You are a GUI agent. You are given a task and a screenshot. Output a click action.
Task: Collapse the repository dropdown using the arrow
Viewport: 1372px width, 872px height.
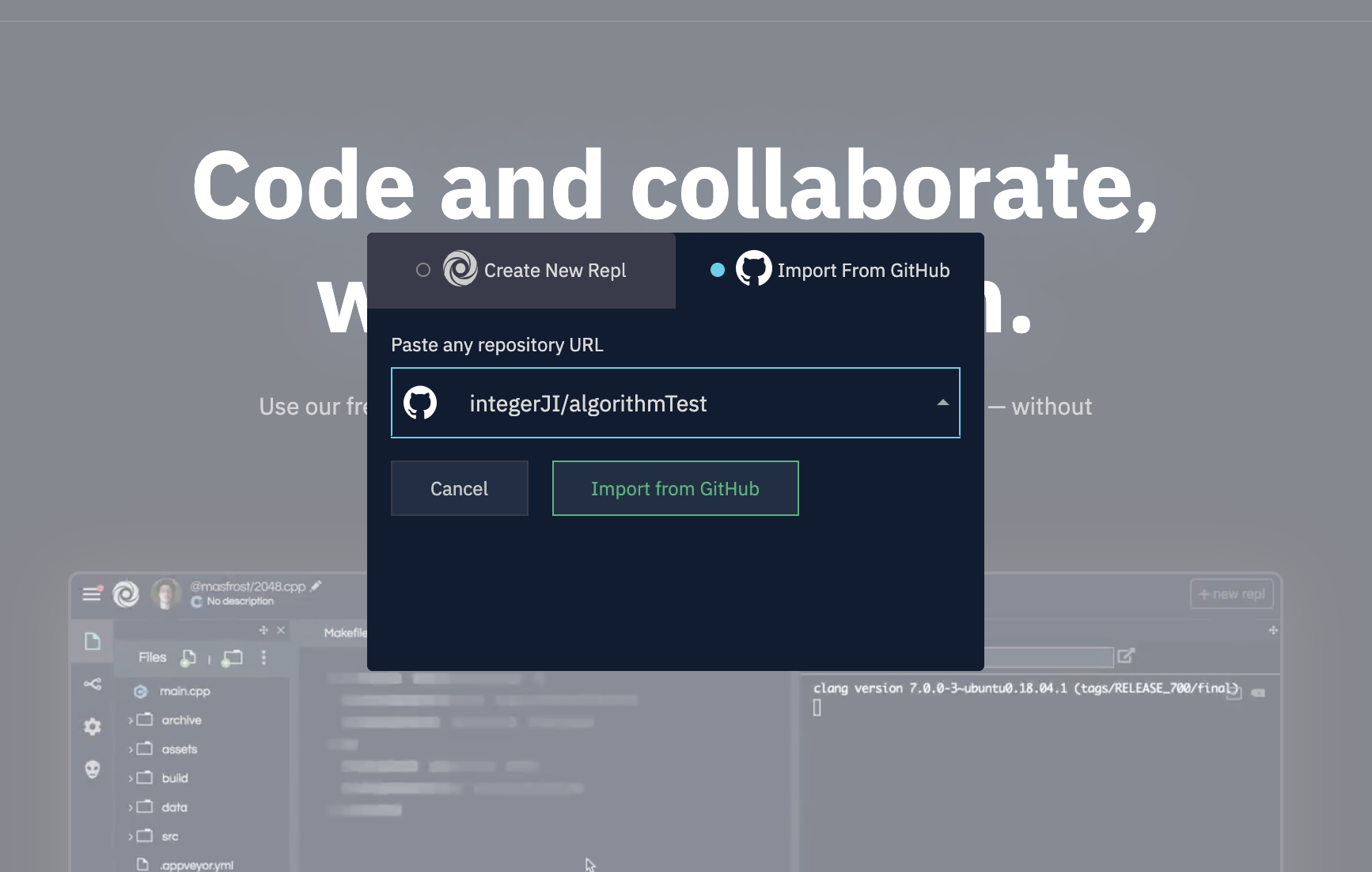coord(942,403)
